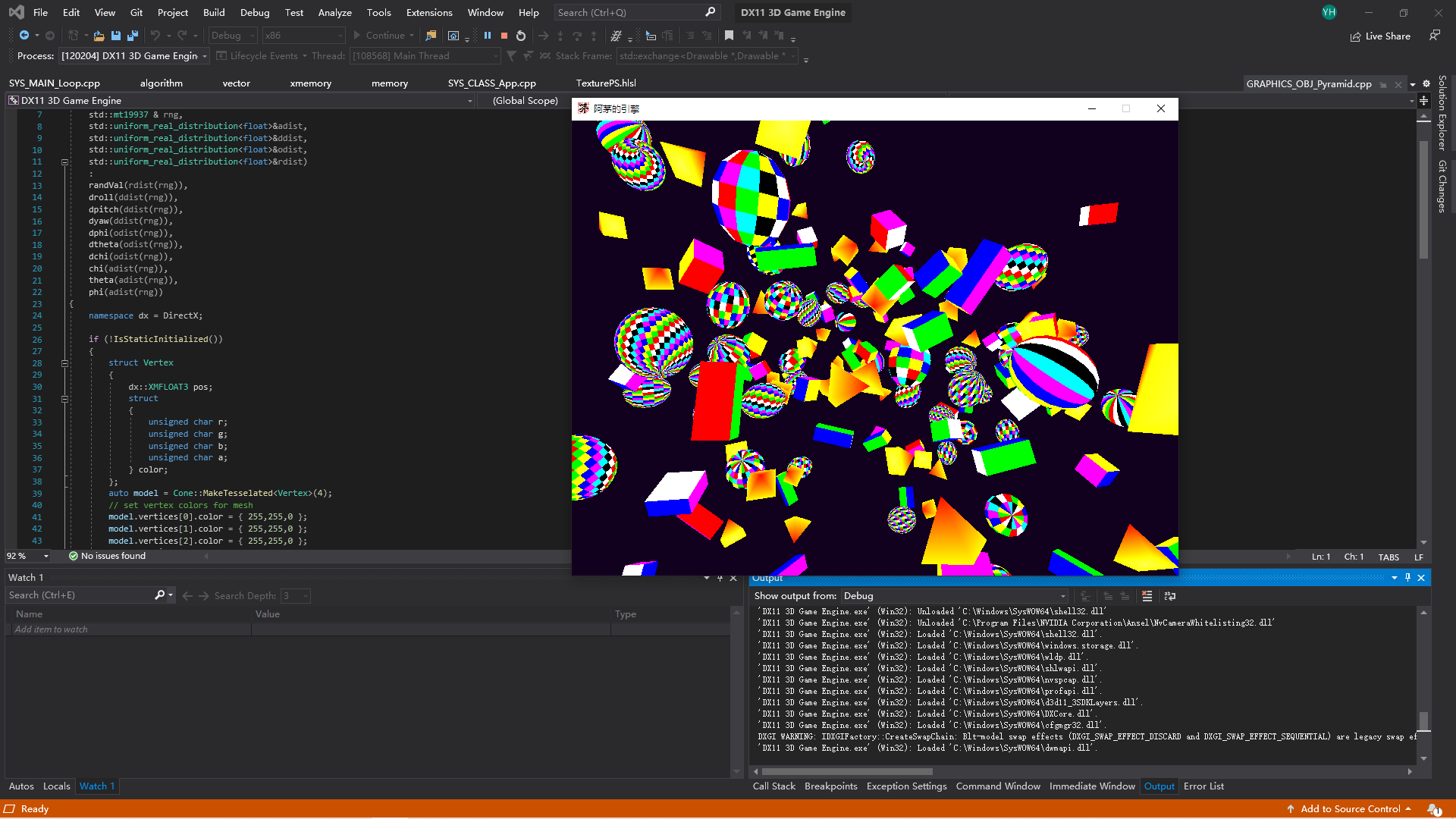Viewport: 1456px width, 819px height.
Task: Toggle bookmark using the bookmark icon
Action: [729, 36]
